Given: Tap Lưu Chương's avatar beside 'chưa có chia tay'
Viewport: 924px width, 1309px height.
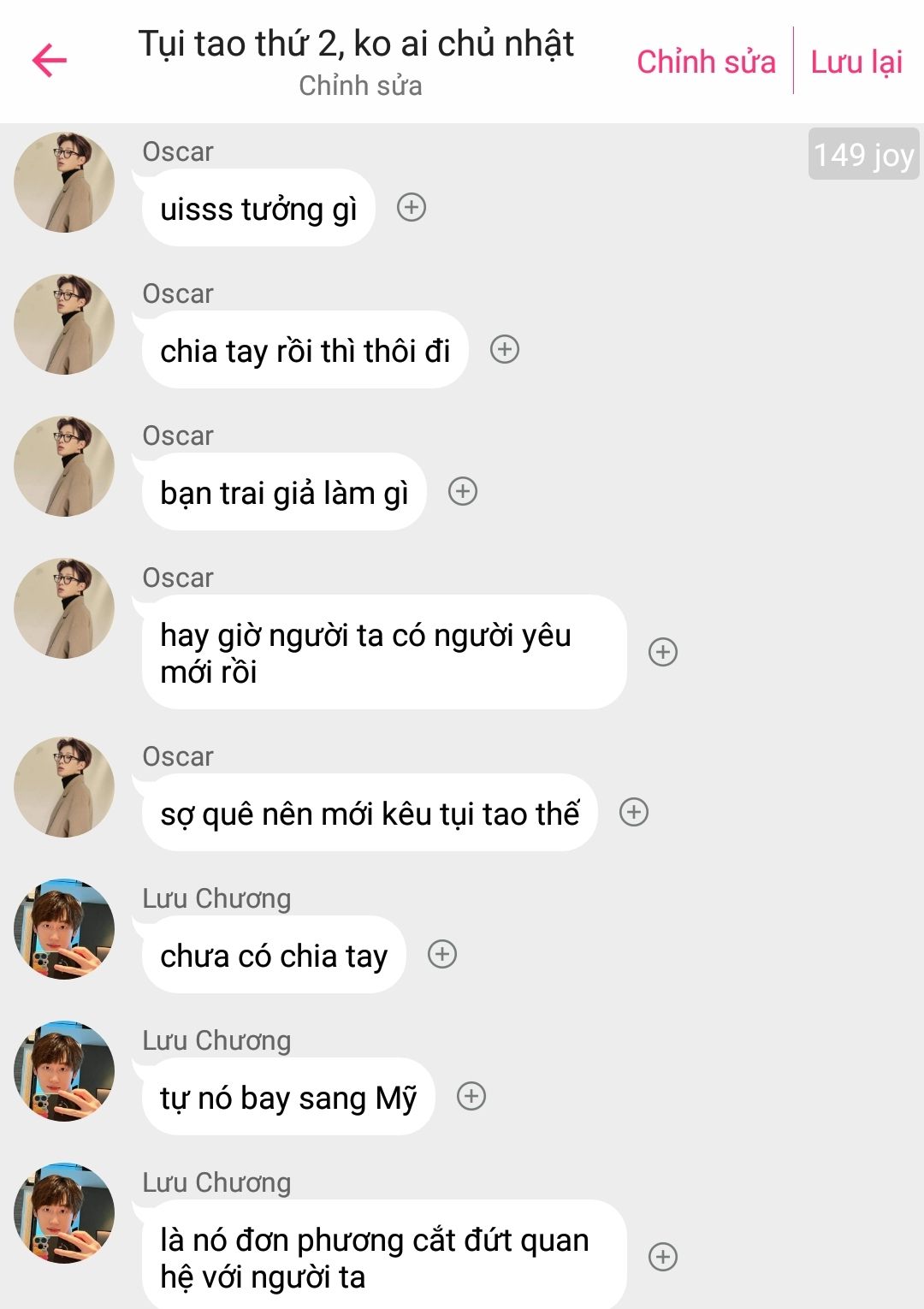Looking at the screenshot, I should tap(64, 929).
